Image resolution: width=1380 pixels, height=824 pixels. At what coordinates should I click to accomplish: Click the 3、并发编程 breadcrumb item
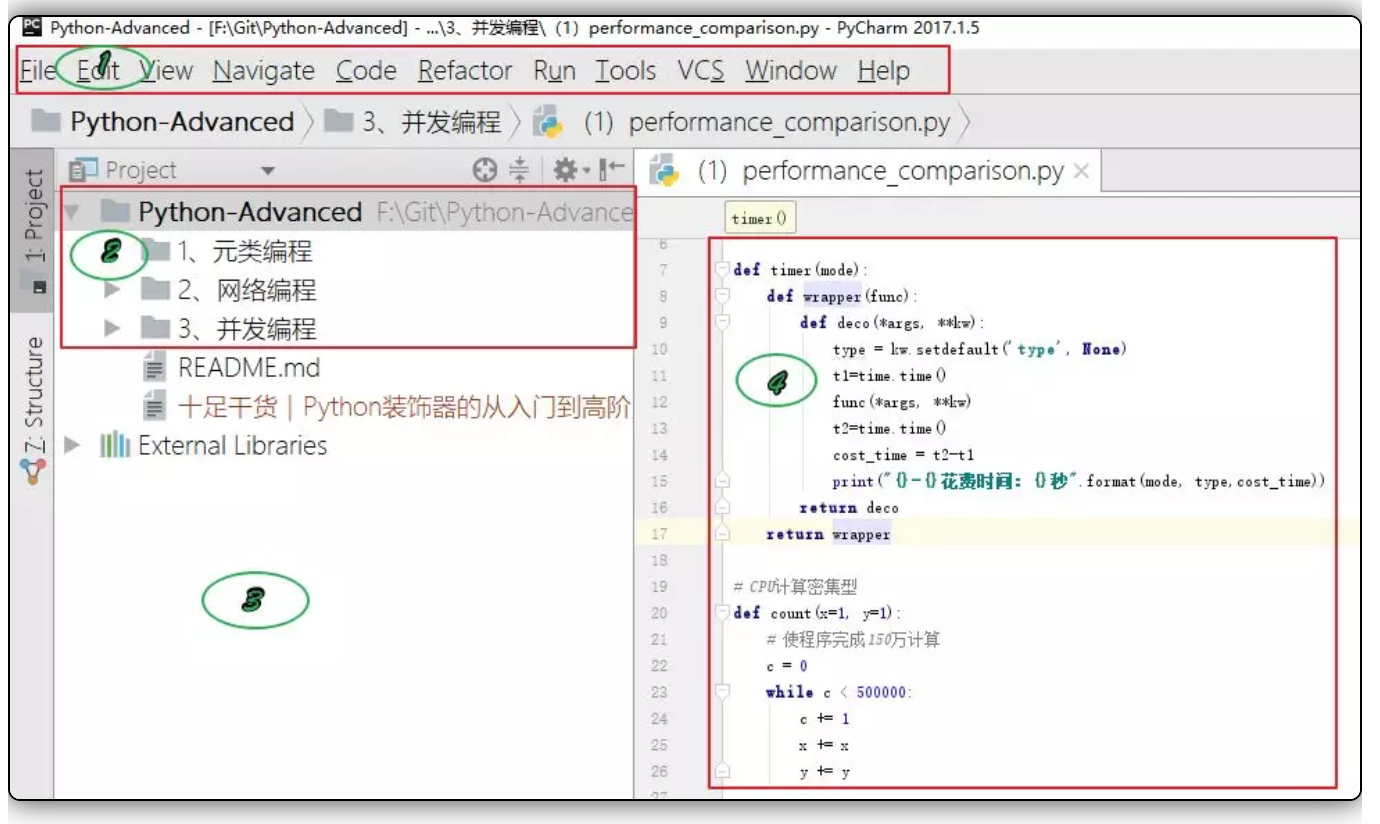430,122
